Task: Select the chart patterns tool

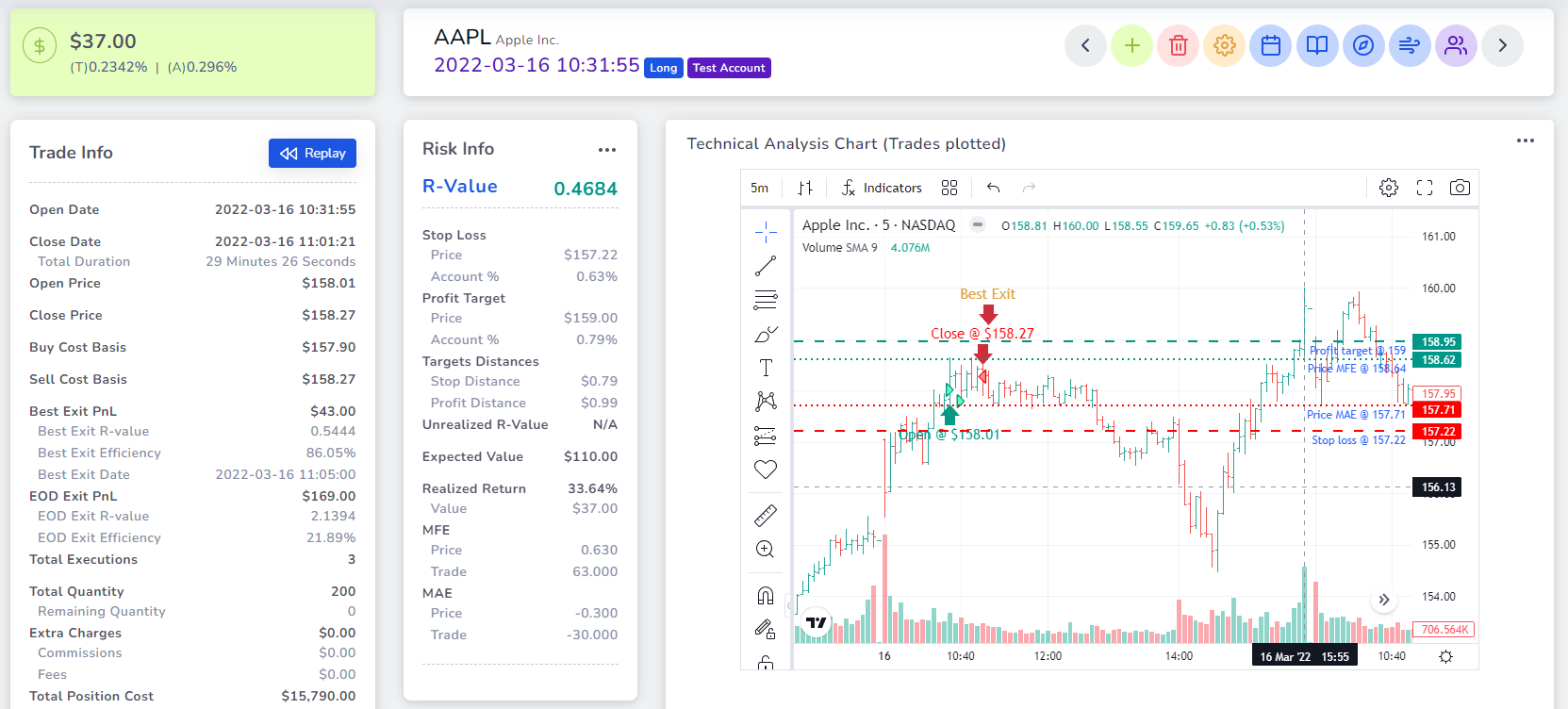Action: tap(766, 402)
